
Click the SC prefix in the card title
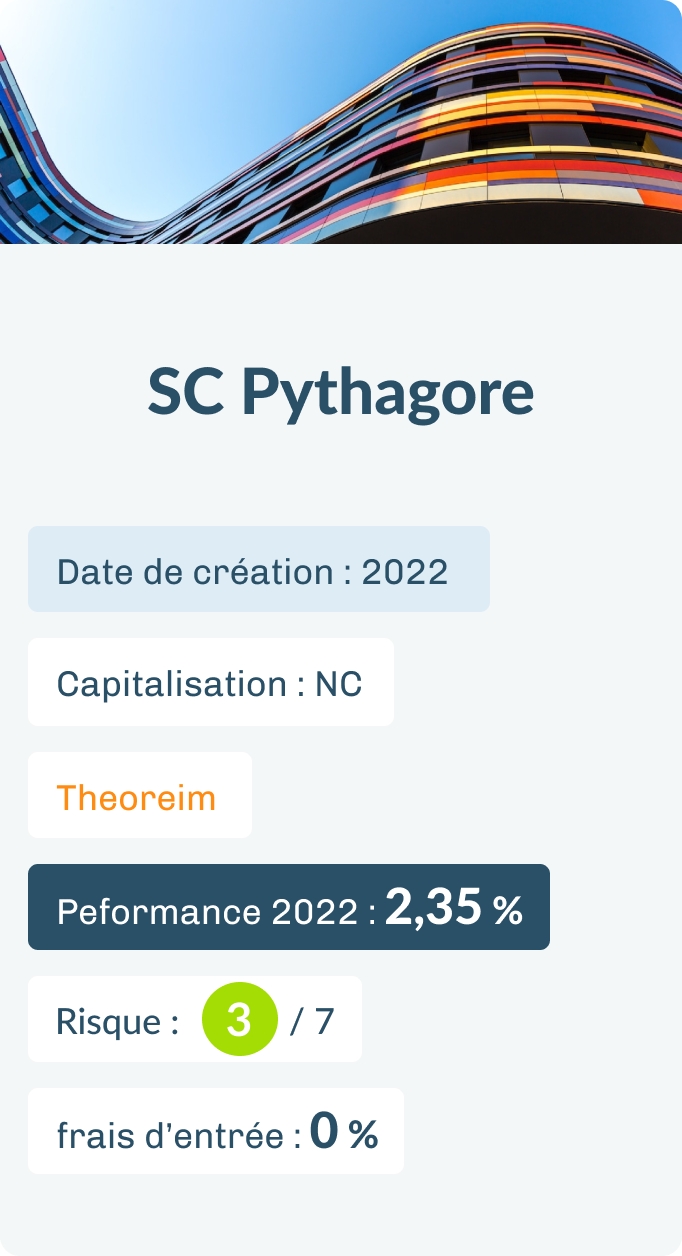[x=188, y=391]
